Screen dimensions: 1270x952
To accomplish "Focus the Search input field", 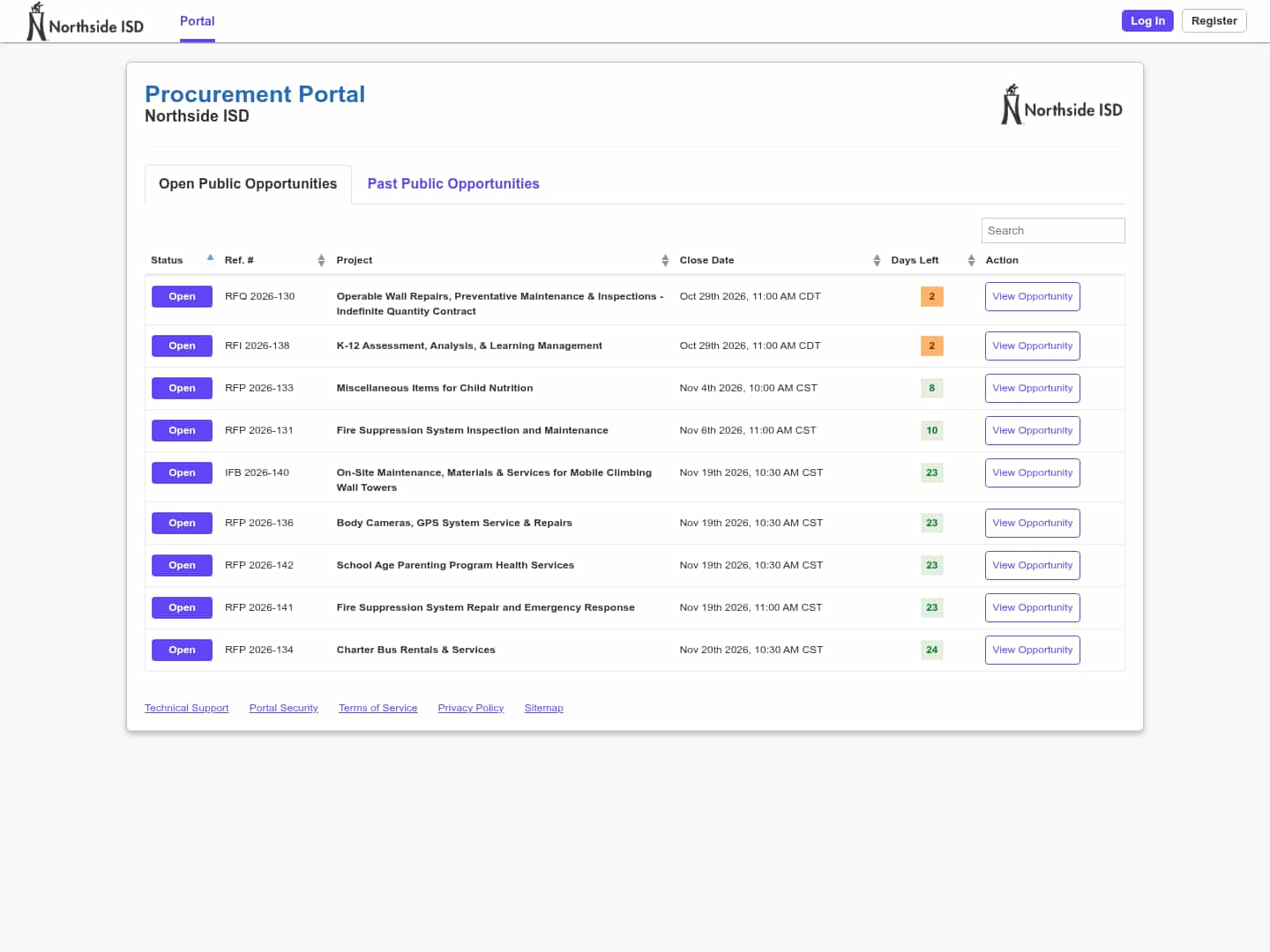I will coord(1053,230).
